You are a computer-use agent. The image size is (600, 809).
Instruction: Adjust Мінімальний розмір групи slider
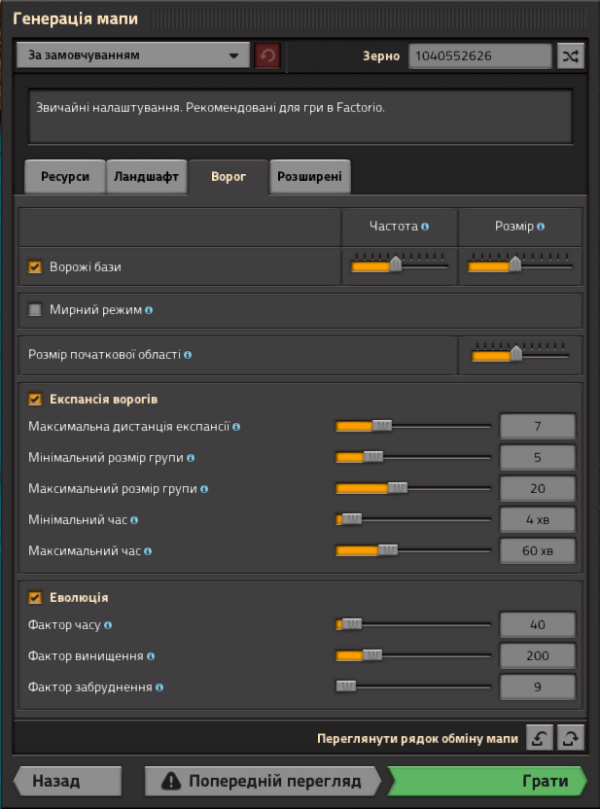point(413,457)
